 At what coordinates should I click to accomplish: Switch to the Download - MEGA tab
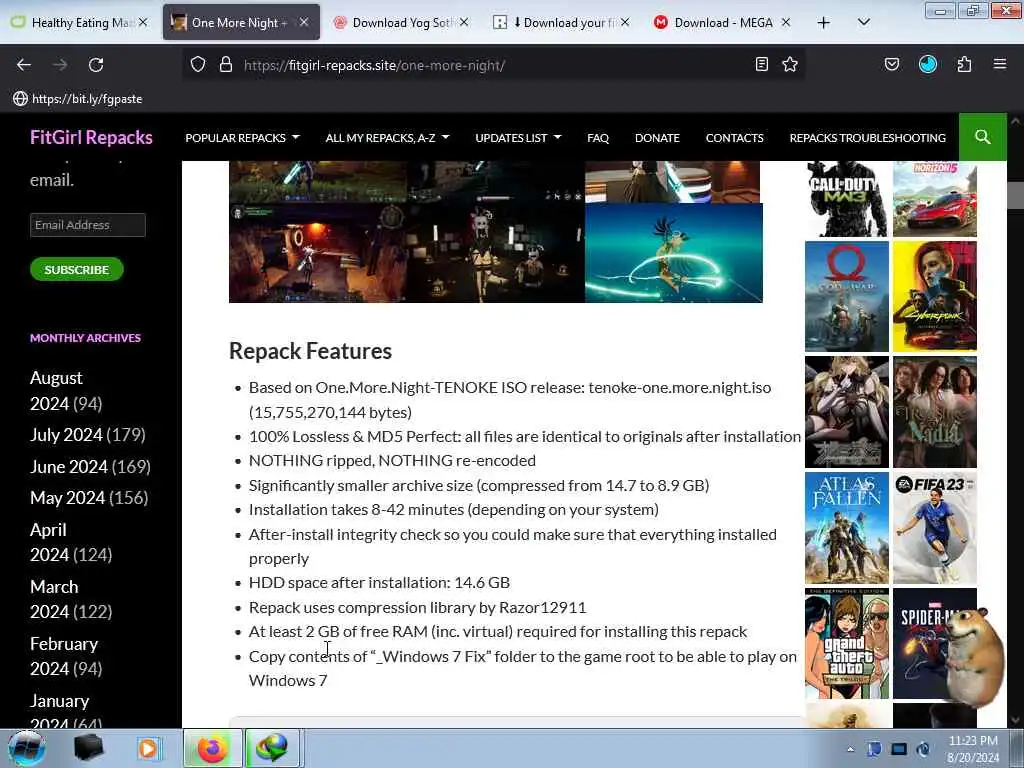[x=721, y=23]
